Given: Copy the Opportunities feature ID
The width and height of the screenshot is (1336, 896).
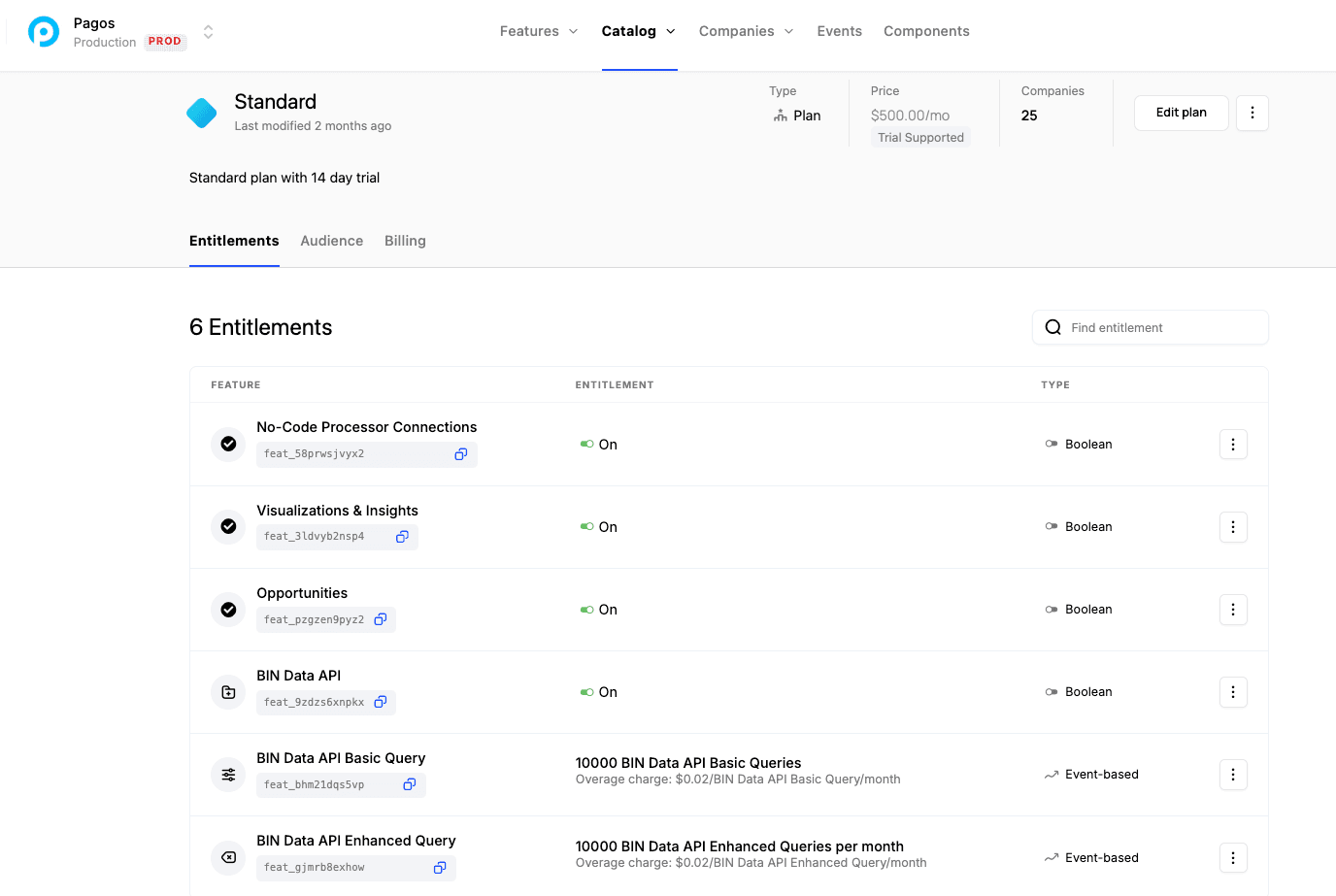Looking at the screenshot, I should pos(381,619).
